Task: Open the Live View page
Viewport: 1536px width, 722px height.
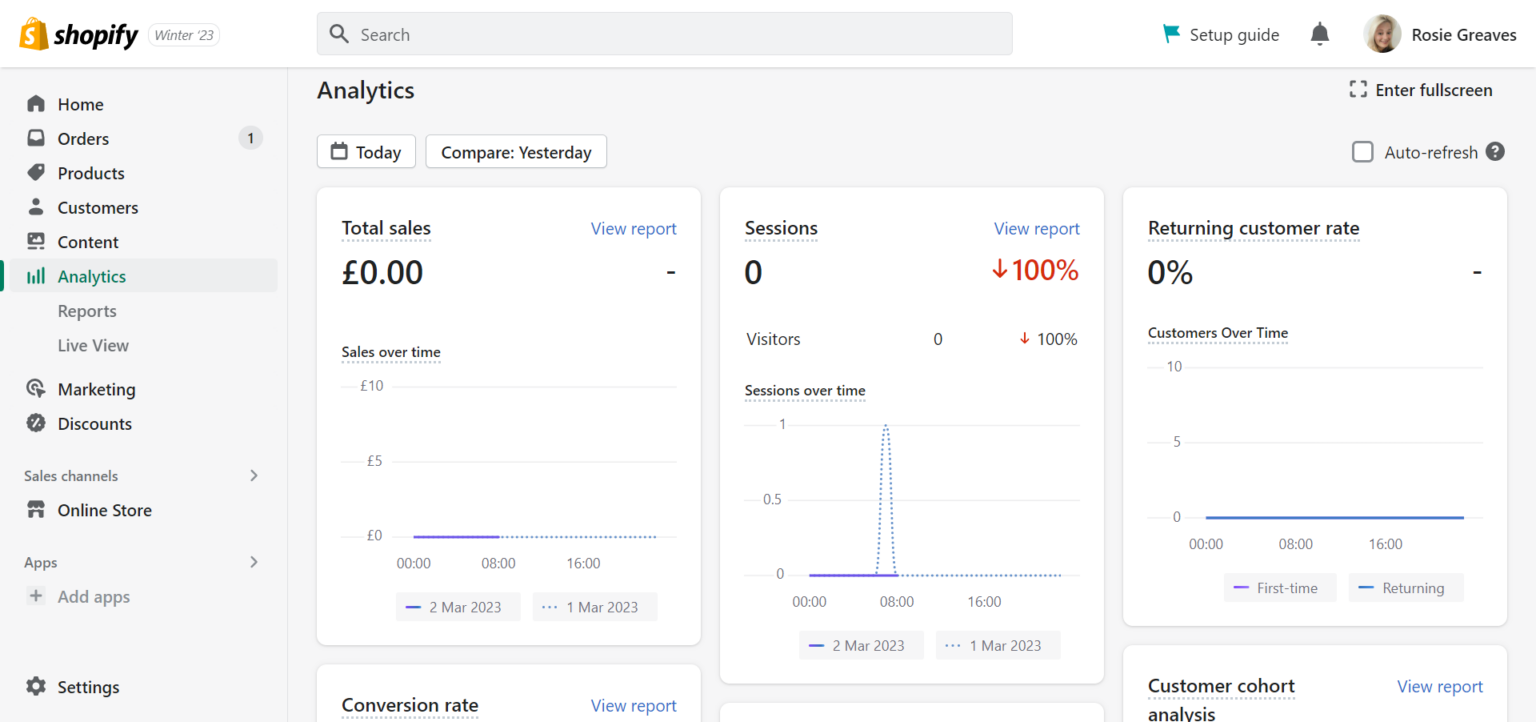Action: click(x=93, y=345)
